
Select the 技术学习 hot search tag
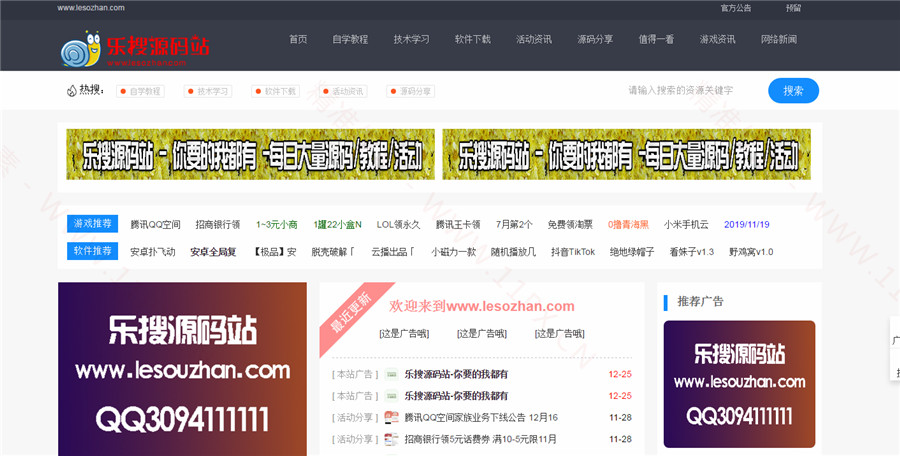click(x=208, y=91)
